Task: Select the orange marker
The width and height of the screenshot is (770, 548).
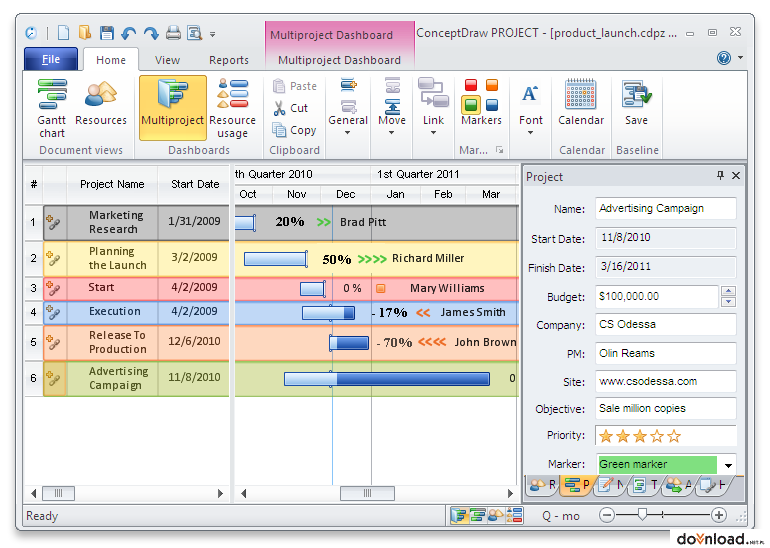Action: tap(492, 85)
